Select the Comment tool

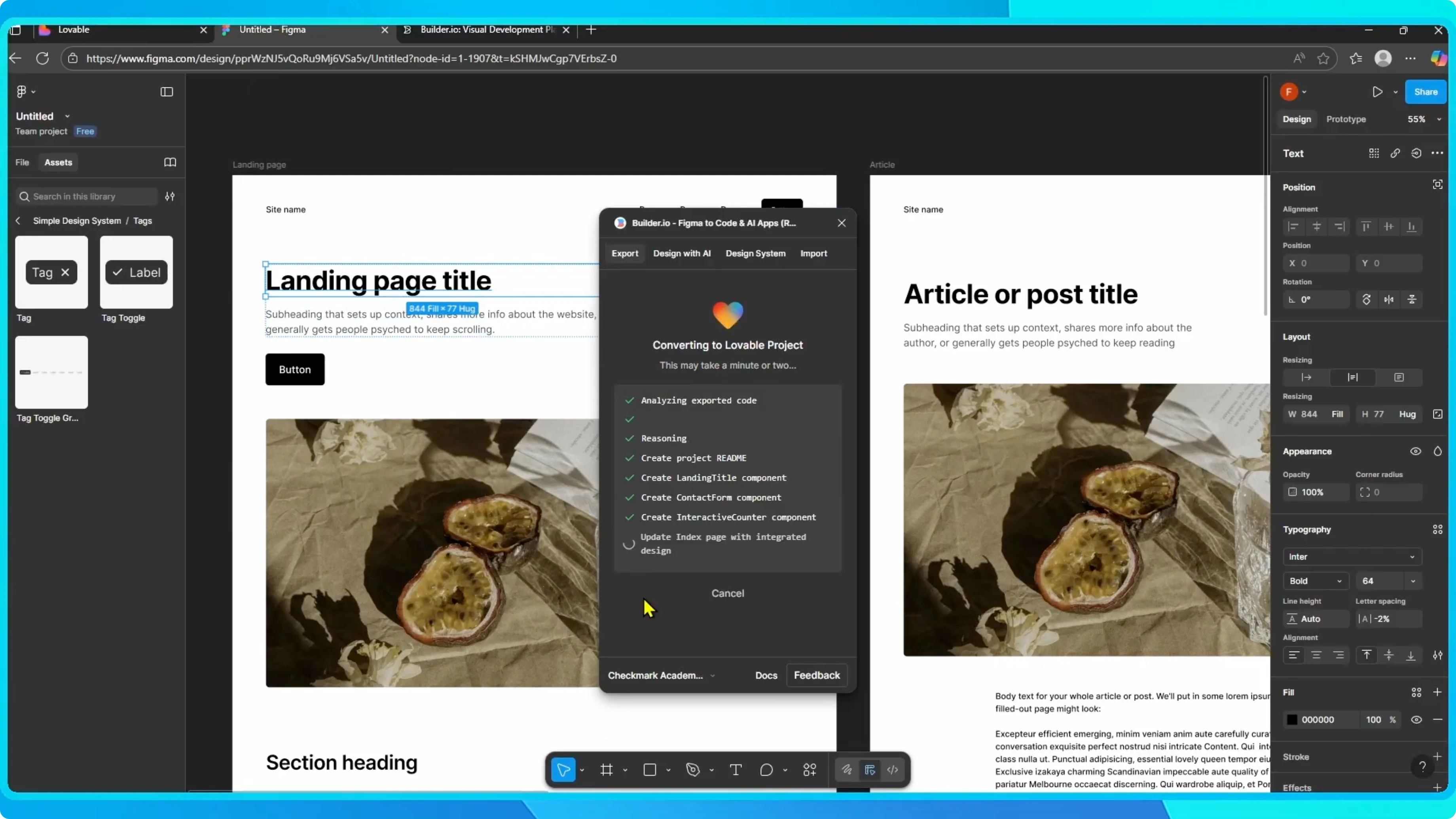pyautogui.click(x=766, y=770)
